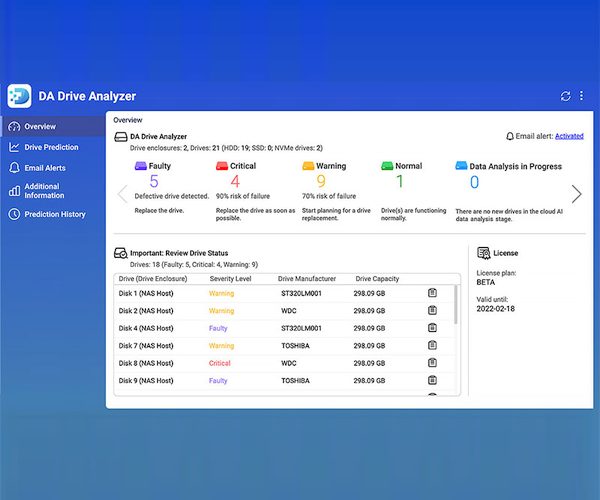The image size is (600, 500).
Task: Select the Warning count 9
Action: point(321,181)
